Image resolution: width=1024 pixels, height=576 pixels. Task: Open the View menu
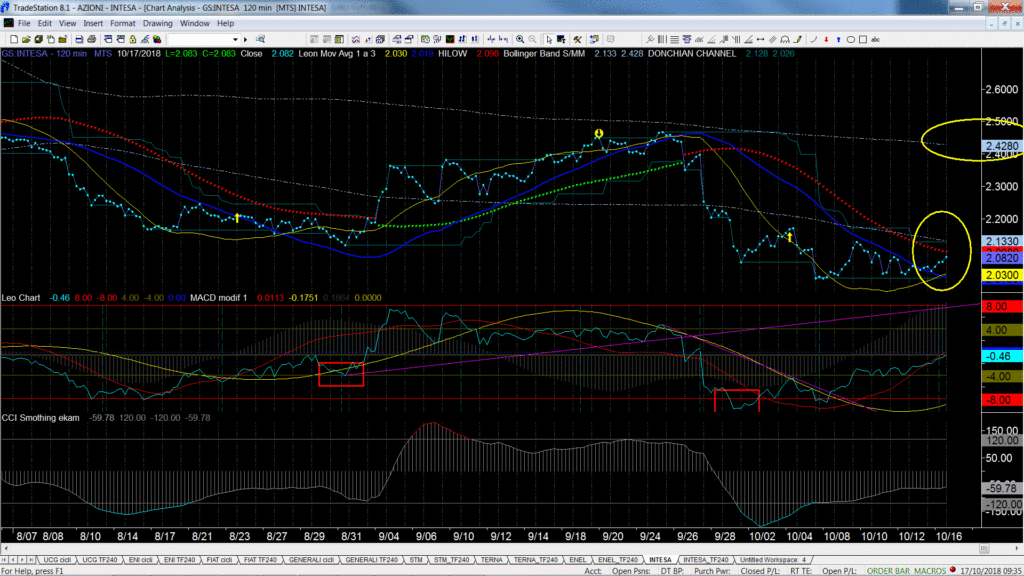point(67,24)
